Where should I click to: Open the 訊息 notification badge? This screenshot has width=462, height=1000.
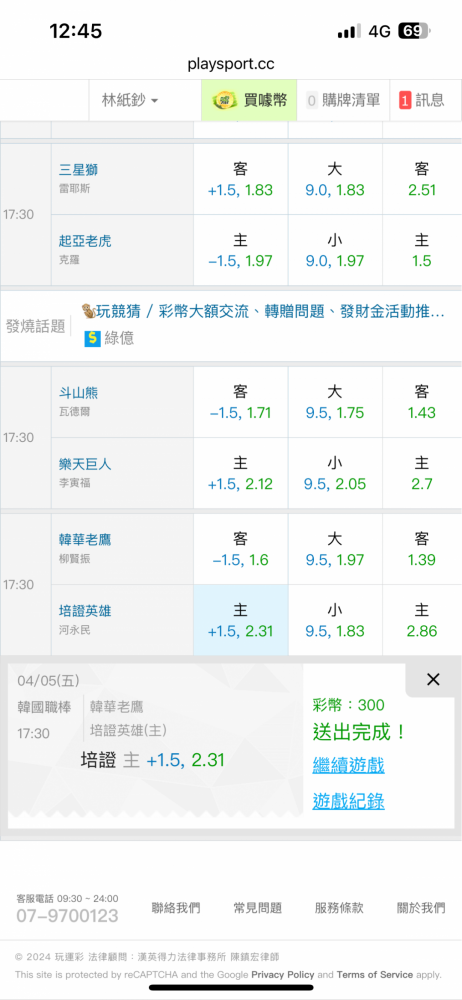405,100
